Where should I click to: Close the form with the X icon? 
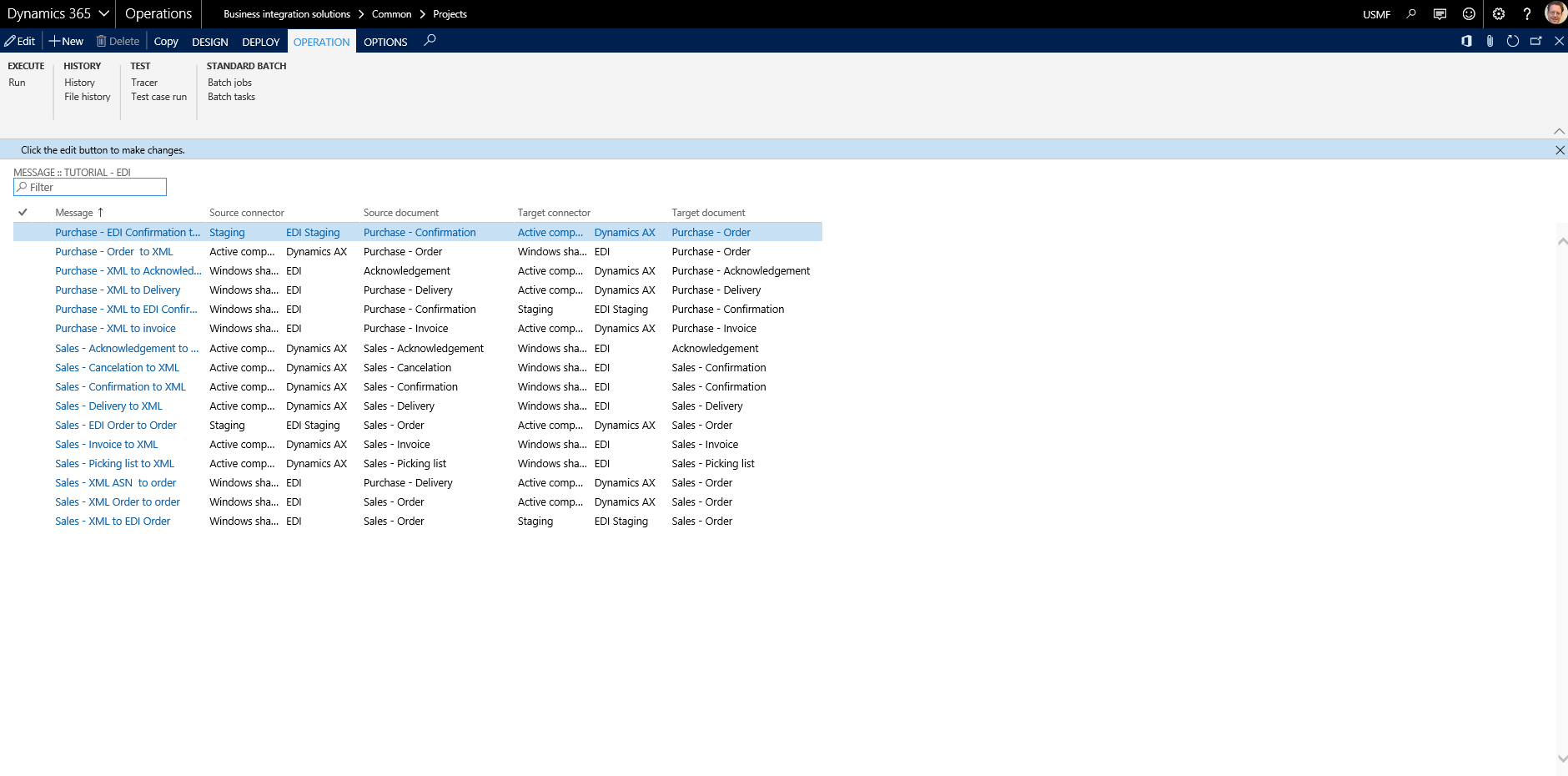click(x=1559, y=41)
